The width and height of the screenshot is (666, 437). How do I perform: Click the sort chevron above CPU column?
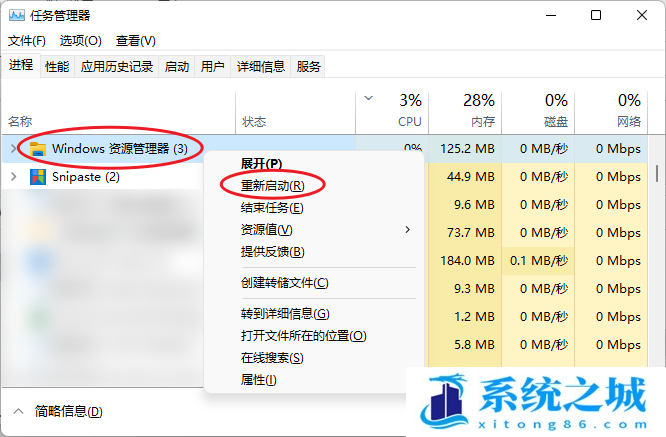pos(368,99)
